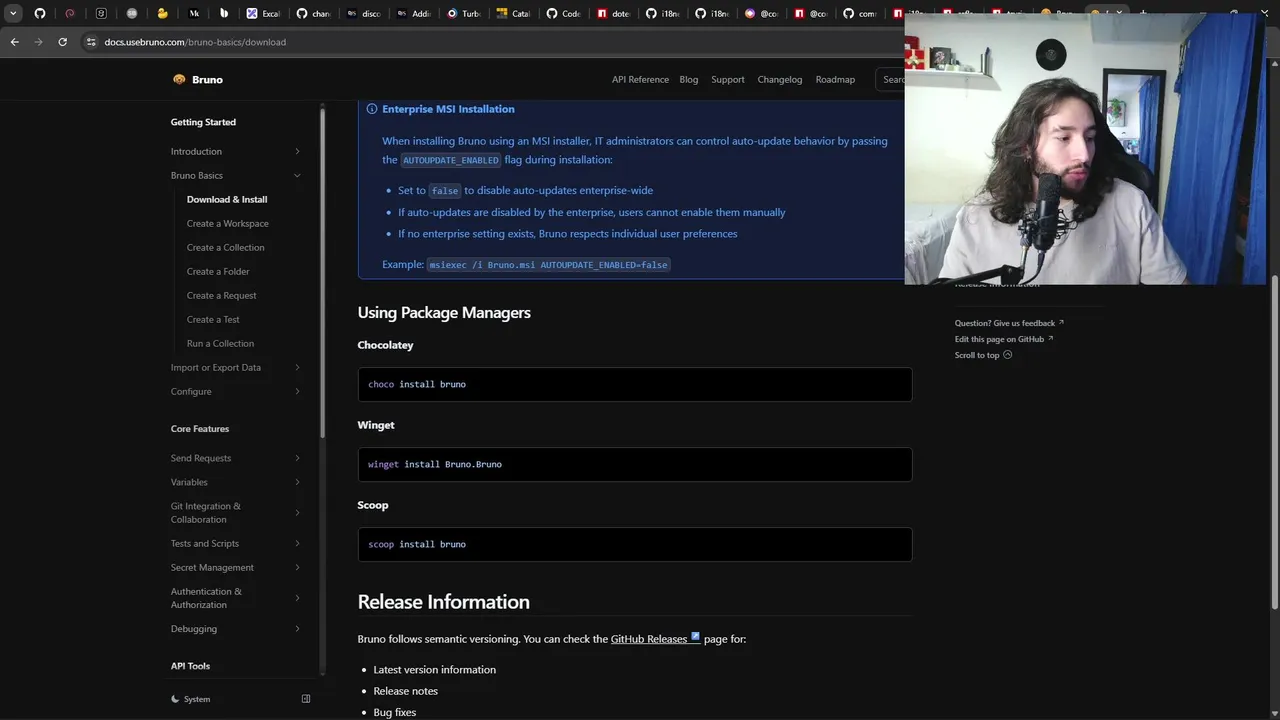1280x720 pixels.
Task: Switch to the GitHub 'chan' tab
Action: click(x=313, y=14)
